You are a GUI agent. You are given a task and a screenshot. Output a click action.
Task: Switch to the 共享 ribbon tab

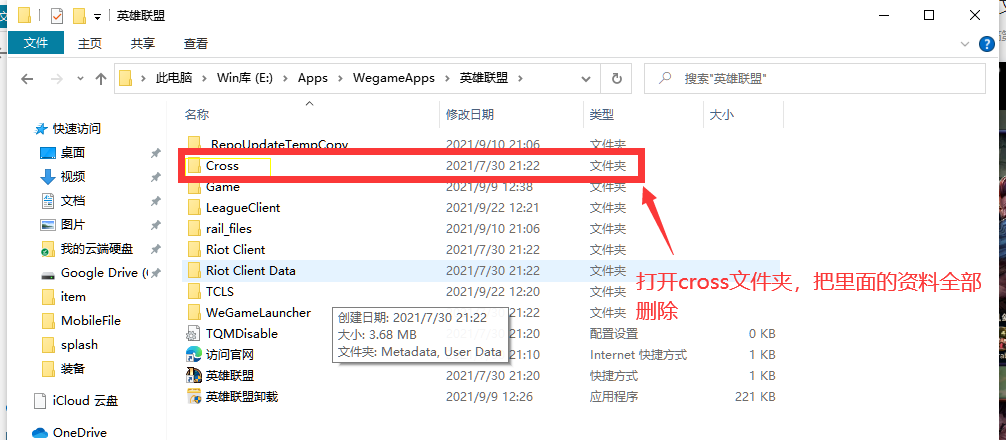click(x=142, y=44)
